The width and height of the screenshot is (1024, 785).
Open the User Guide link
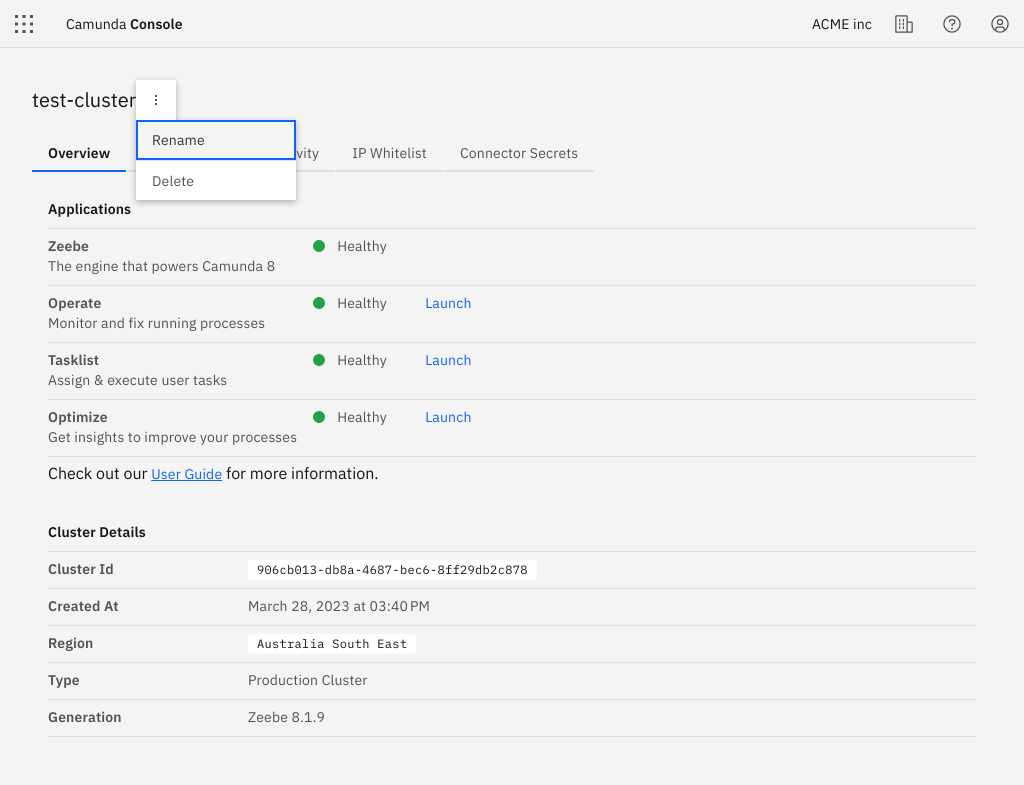pyautogui.click(x=186, y=474)
